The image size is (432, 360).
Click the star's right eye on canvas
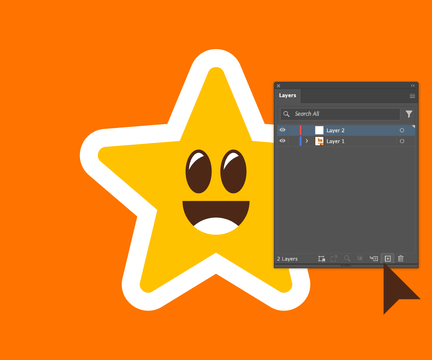point(233,171)
